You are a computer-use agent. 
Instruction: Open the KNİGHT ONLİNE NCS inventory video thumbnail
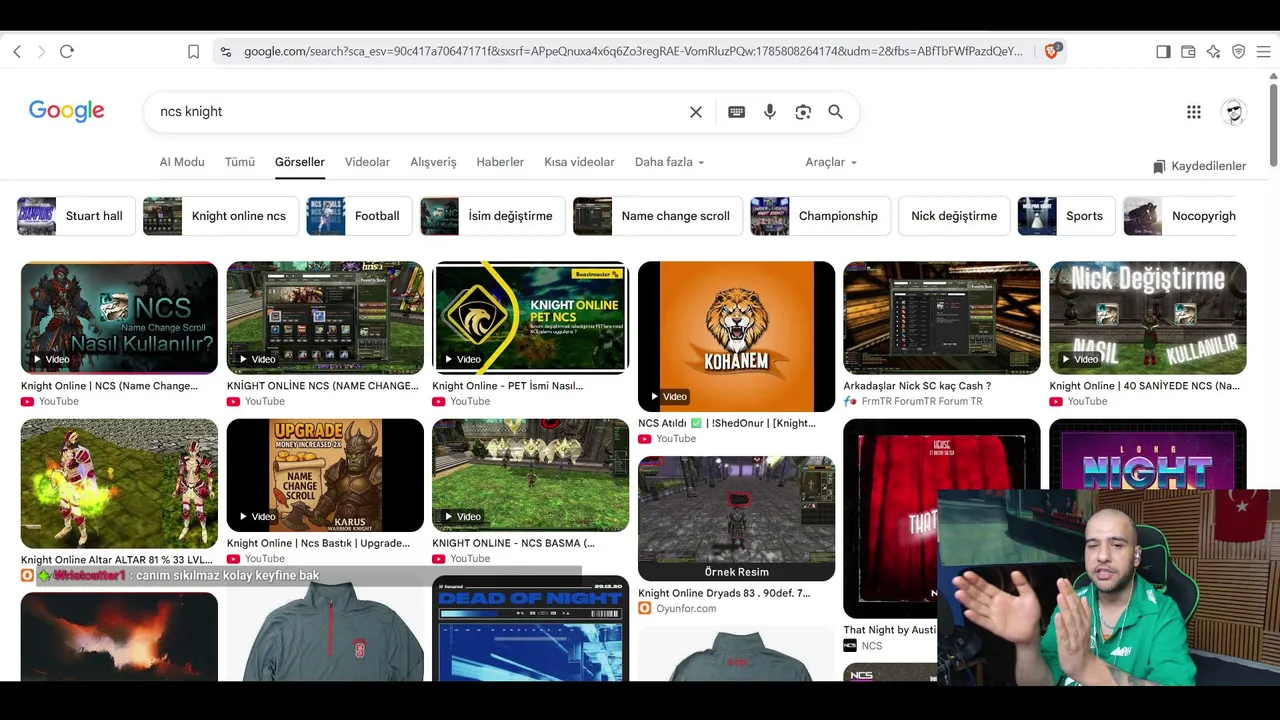click(325, 318)
